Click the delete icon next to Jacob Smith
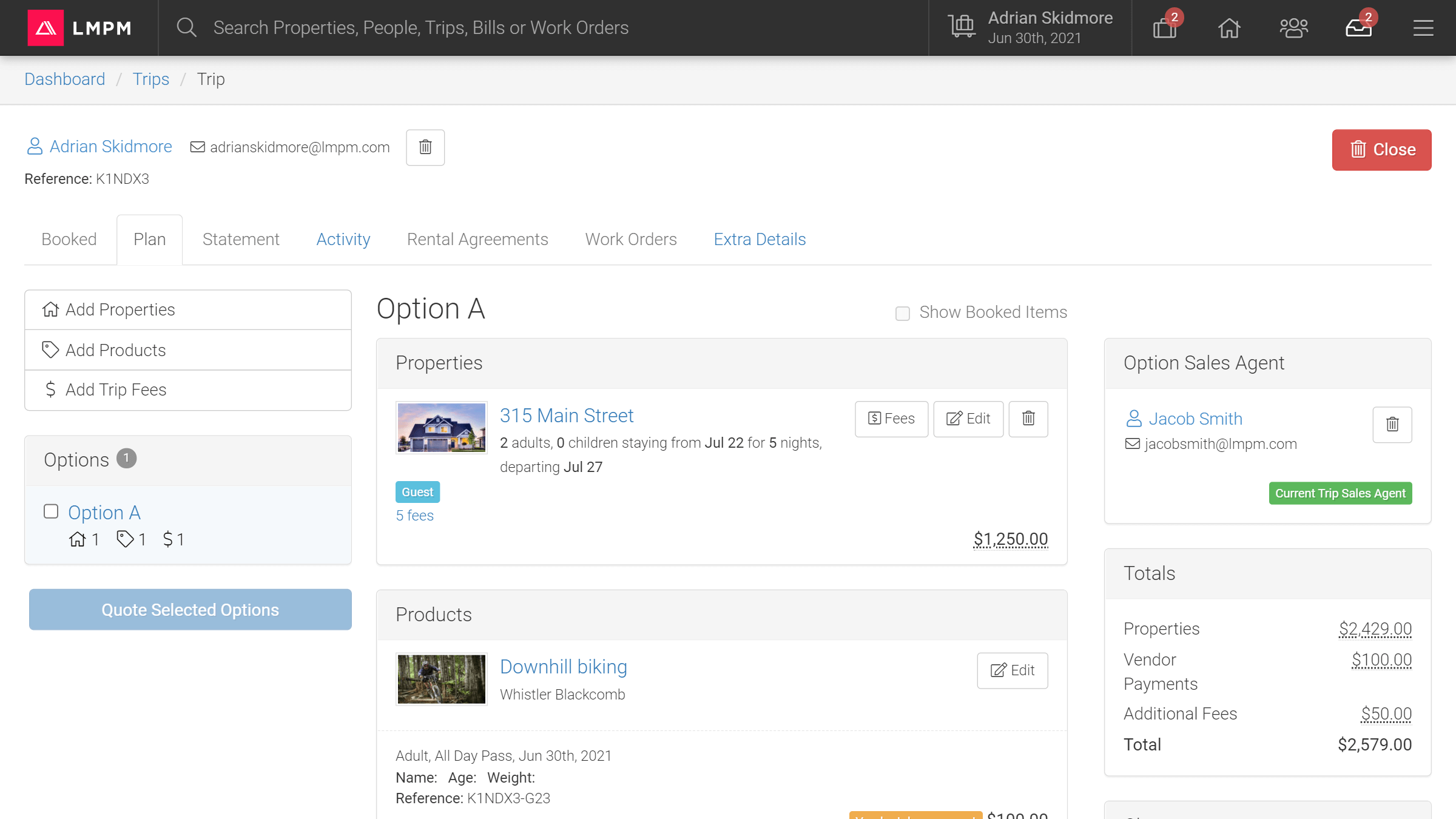1456x819 pixels. click(1392, 424)
